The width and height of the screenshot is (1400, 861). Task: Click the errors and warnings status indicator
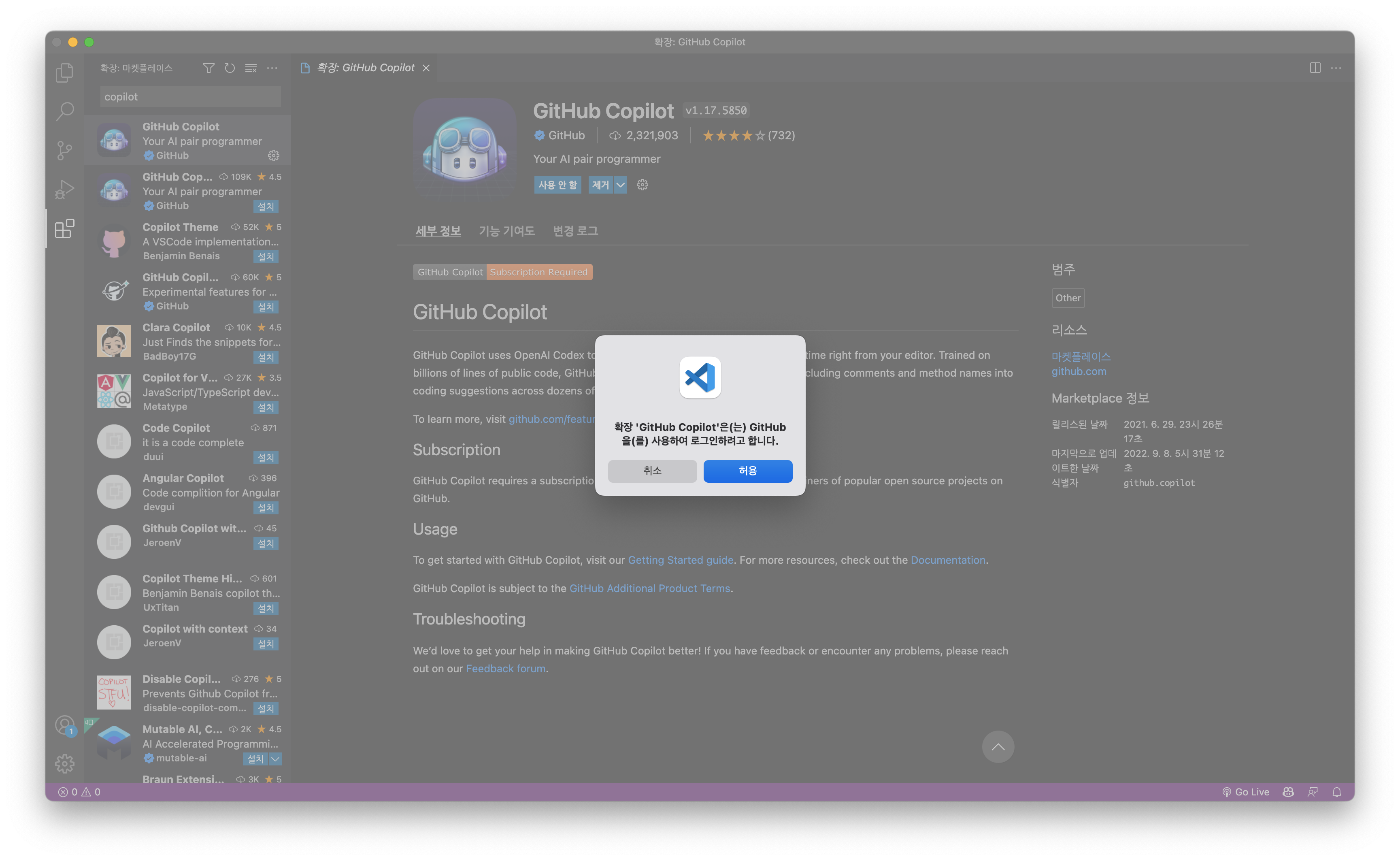click(x=80, y=791)
